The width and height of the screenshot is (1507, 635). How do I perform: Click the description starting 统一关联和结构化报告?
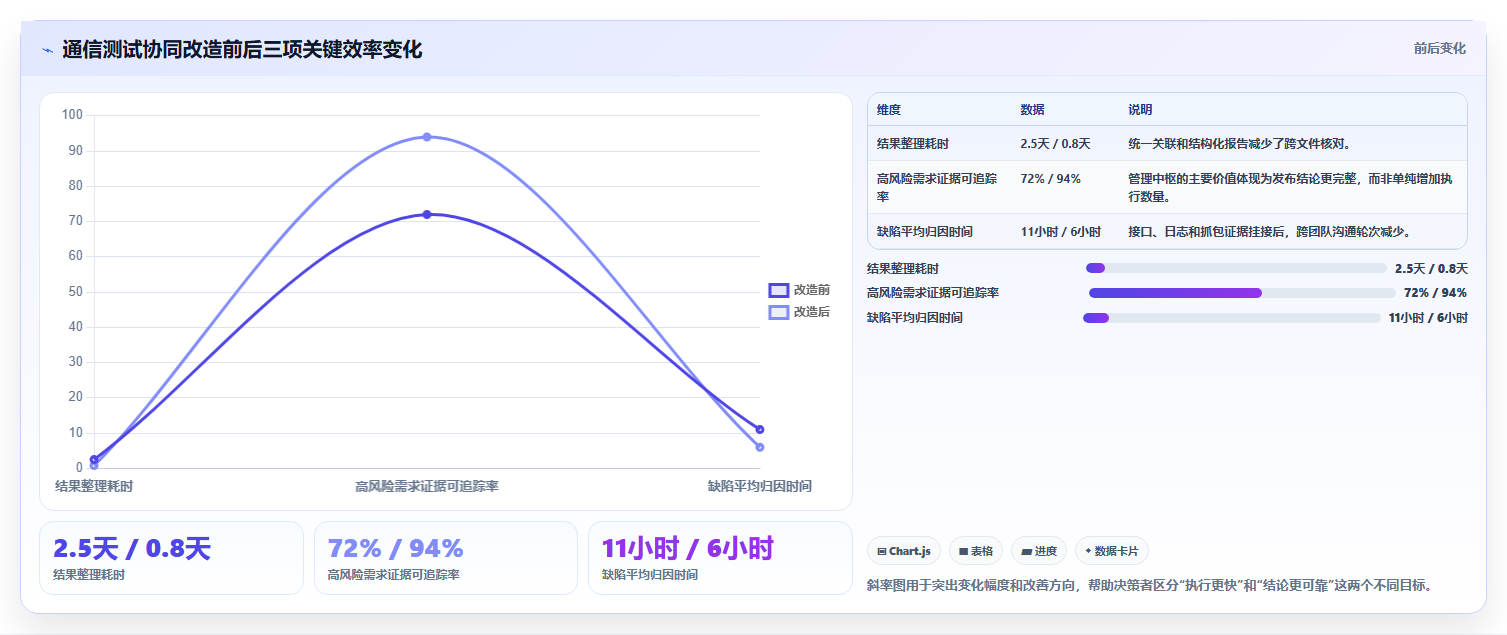[x=1241, y=144]
